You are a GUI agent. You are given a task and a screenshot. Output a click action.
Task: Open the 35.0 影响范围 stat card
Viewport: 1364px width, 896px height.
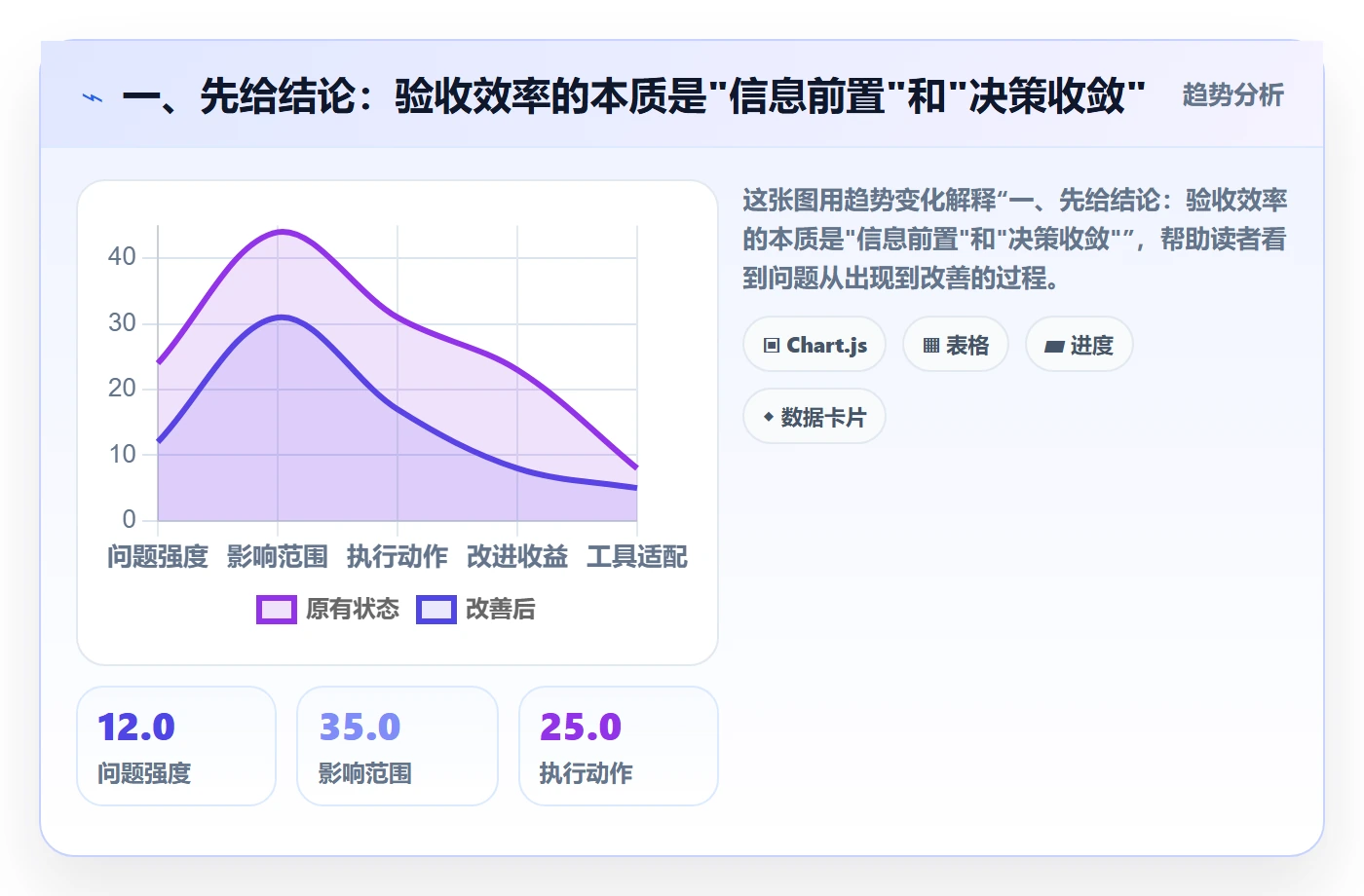pyautogui.click(x=398, y=746)
